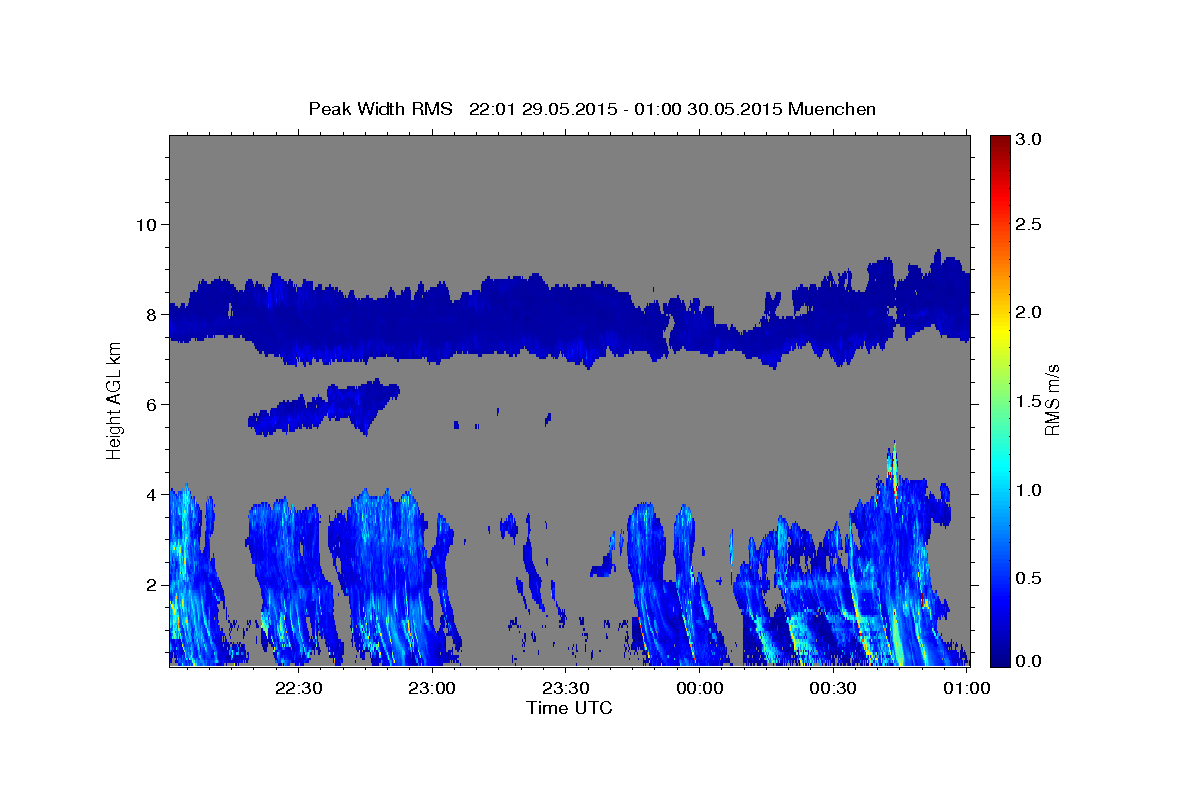Click the 1.5 colorbar value

tap(1030, 401)
